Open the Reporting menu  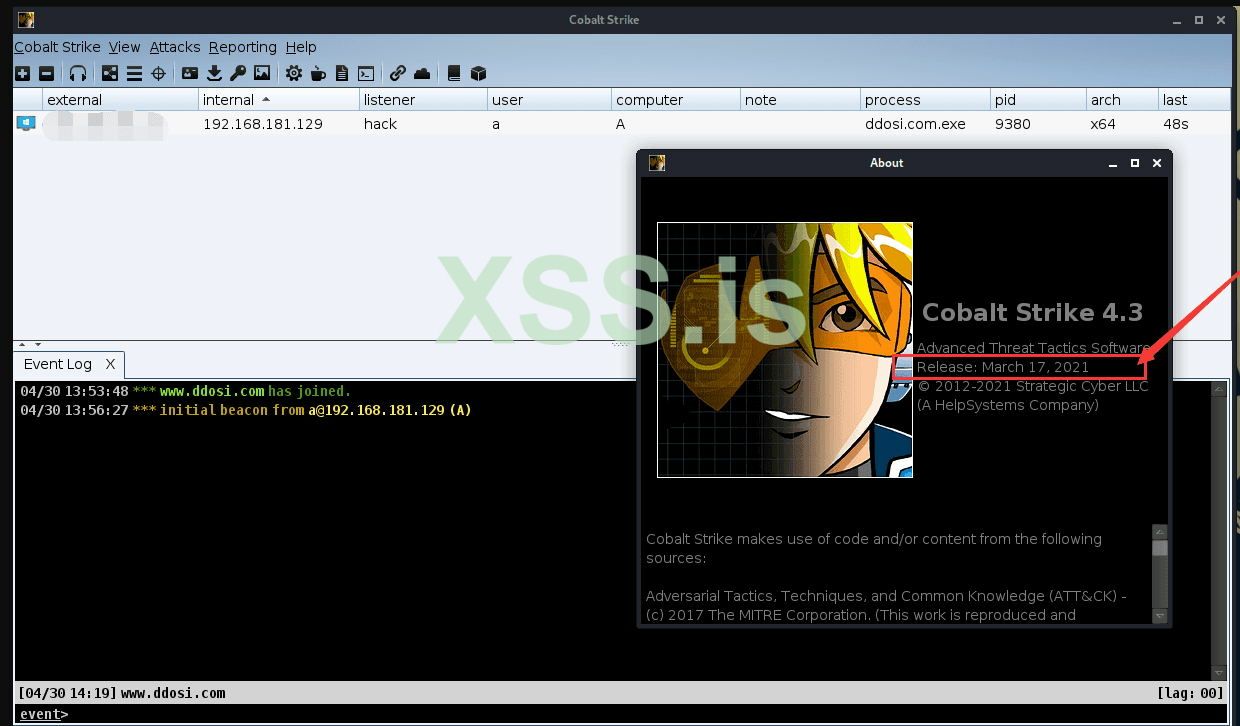click(242, 47)
